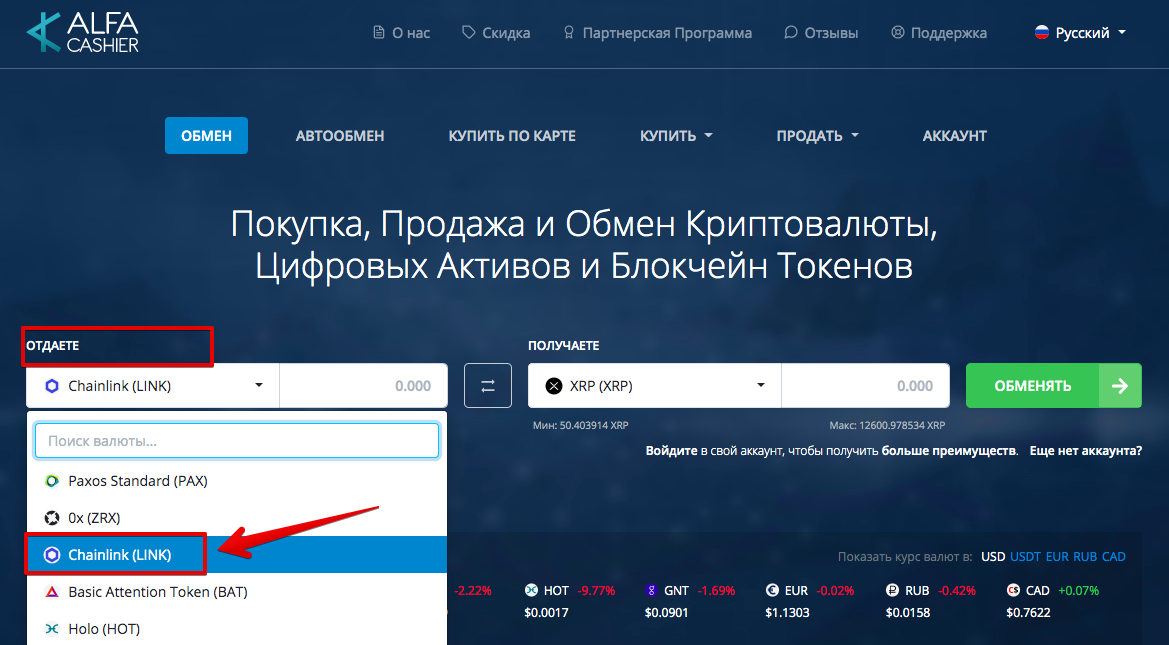Click the Войдите login link
Image resolution: width=1169 pixels, height=645 pixels.
tap(671, 451)
